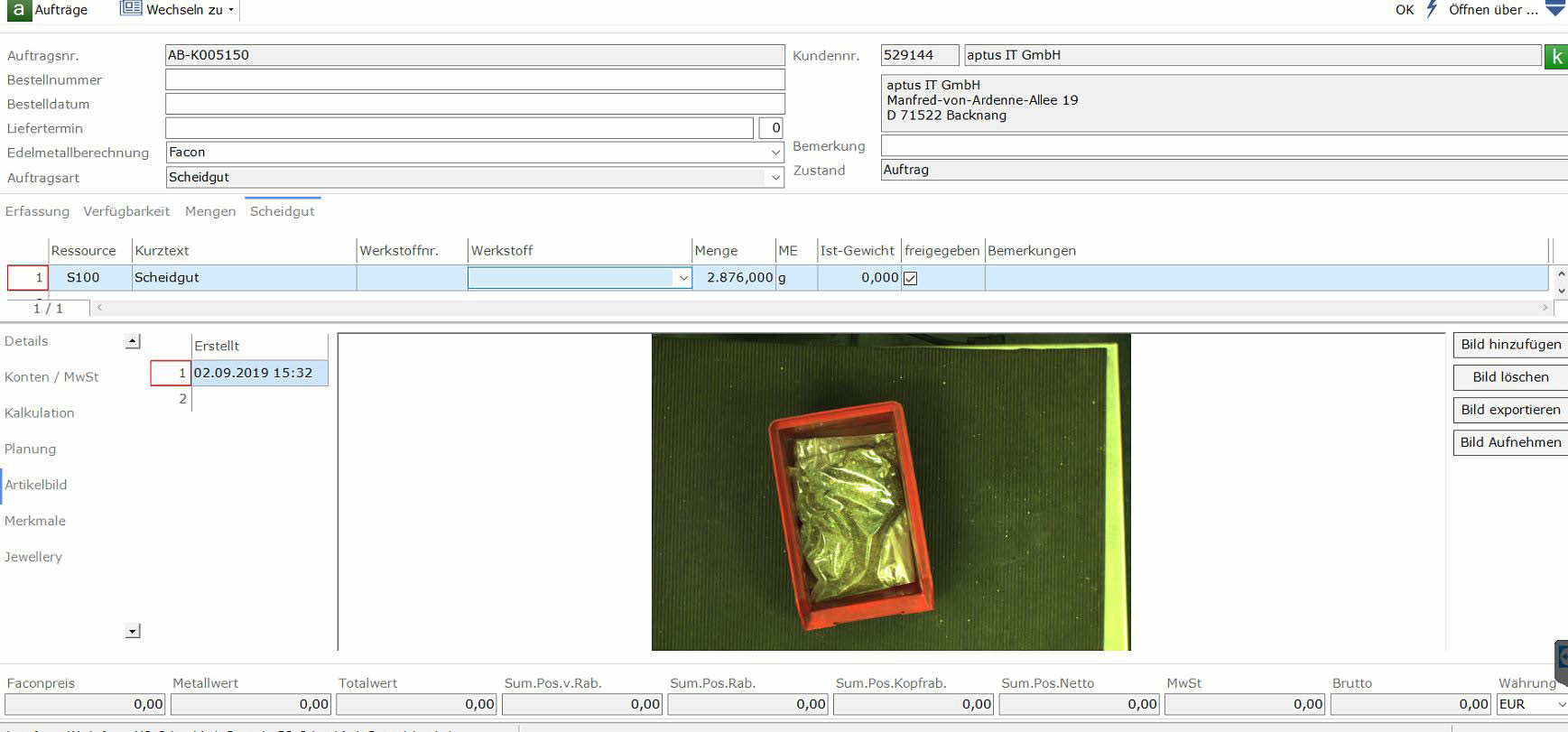Open the Kalkulation section

pyautogui.click(x=40, y=413)
